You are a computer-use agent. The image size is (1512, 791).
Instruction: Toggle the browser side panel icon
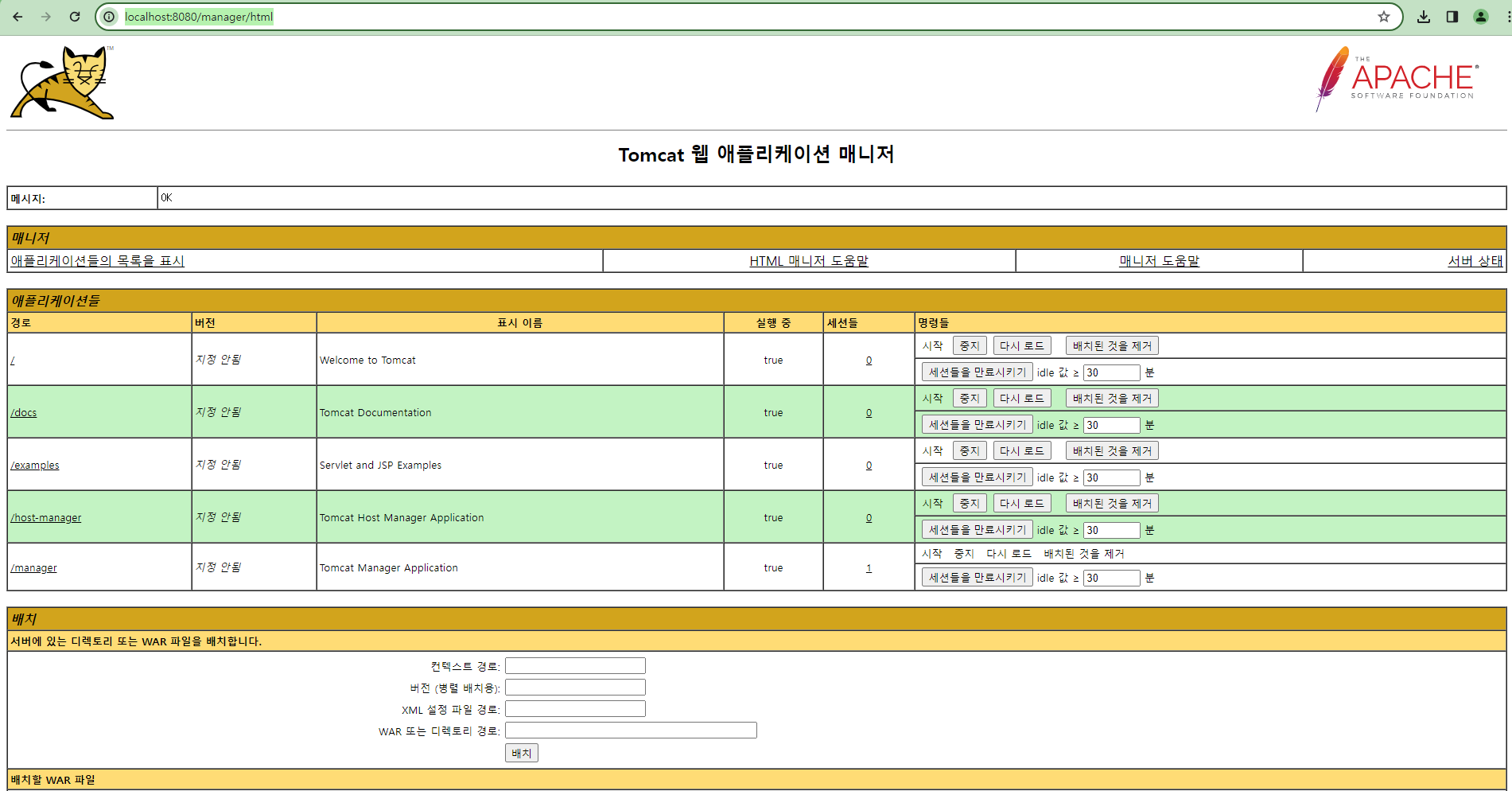tap(1452, 17)
